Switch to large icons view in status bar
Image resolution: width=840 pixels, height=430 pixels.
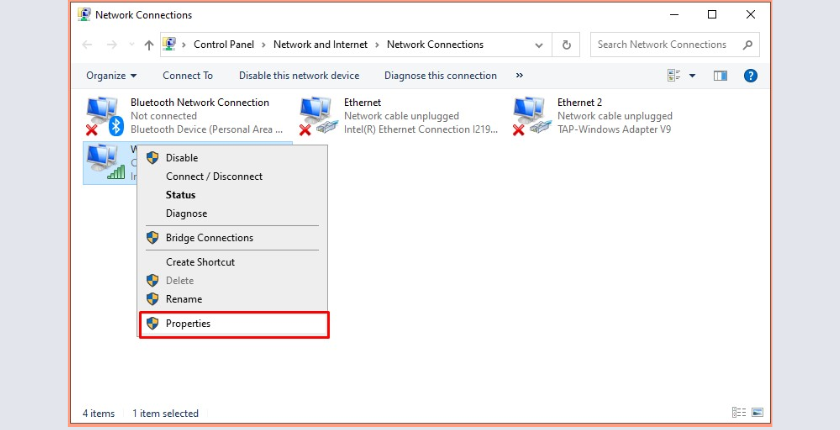(x=757, y=412)
